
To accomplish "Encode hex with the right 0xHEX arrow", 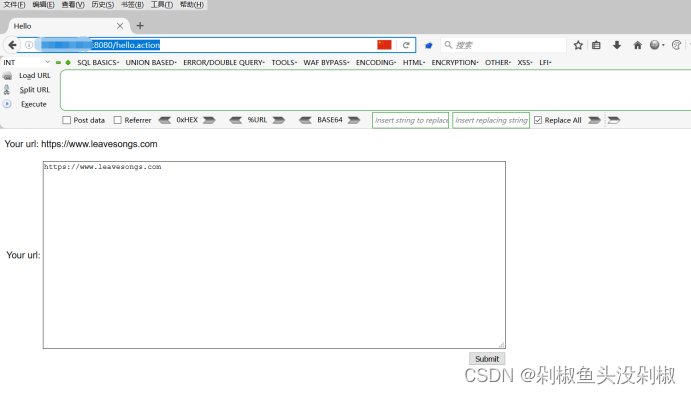I will click(x=209, y=120).
